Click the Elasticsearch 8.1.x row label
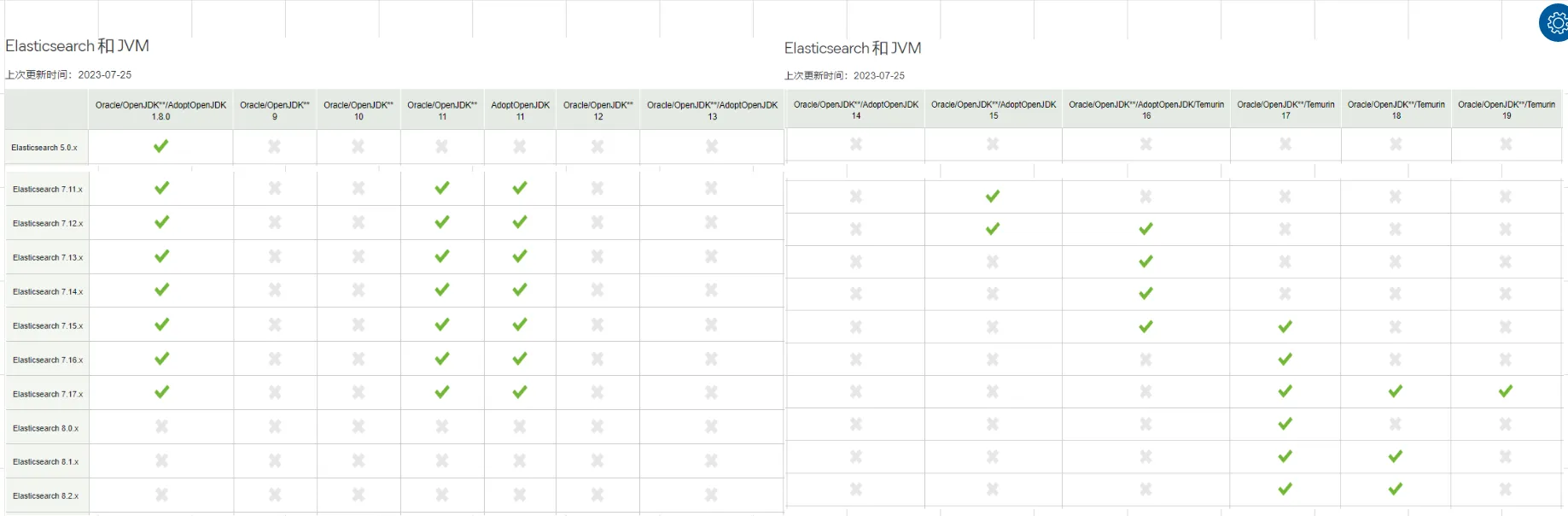Screen dimensions: 1568x516 46,461
